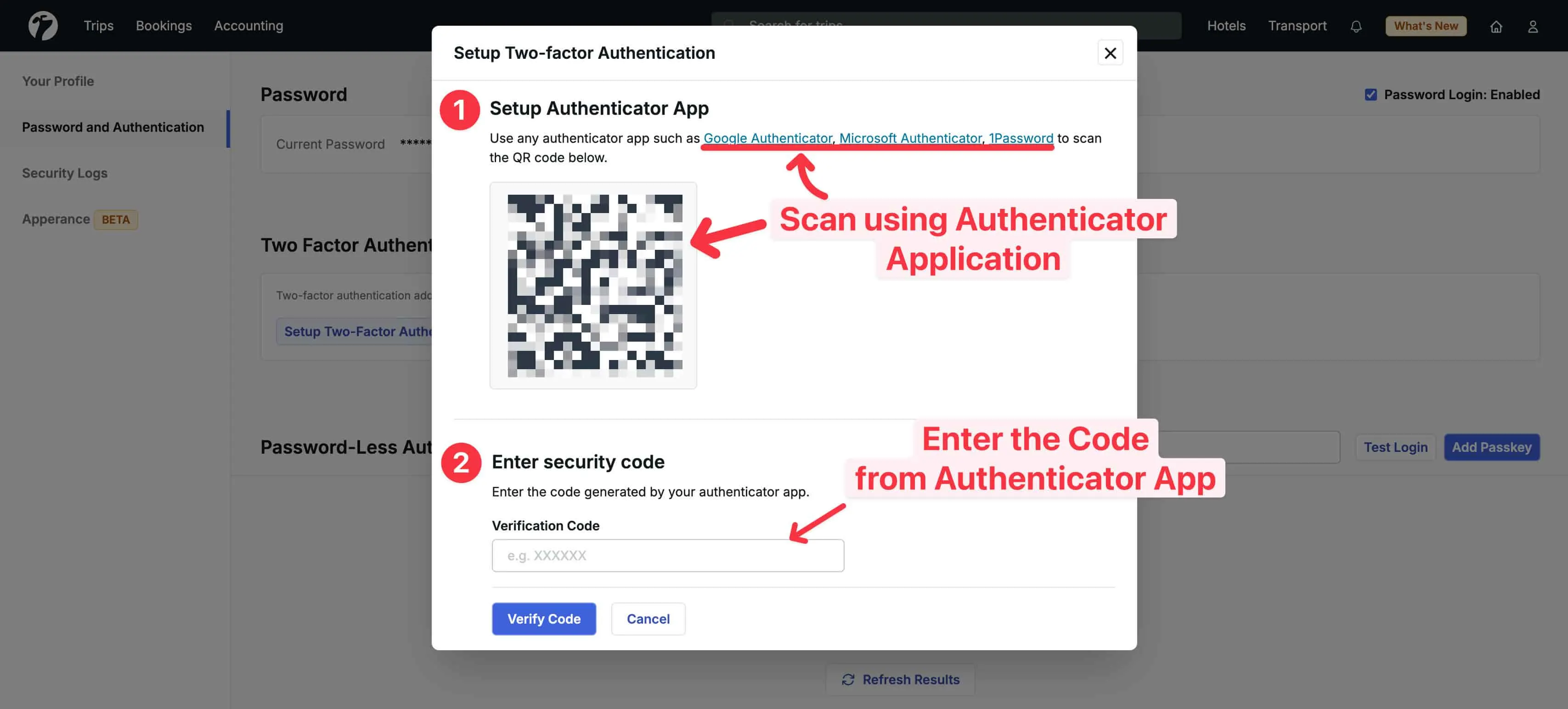Select Password and Authentication tab
1568x709 pixels.
113,127
